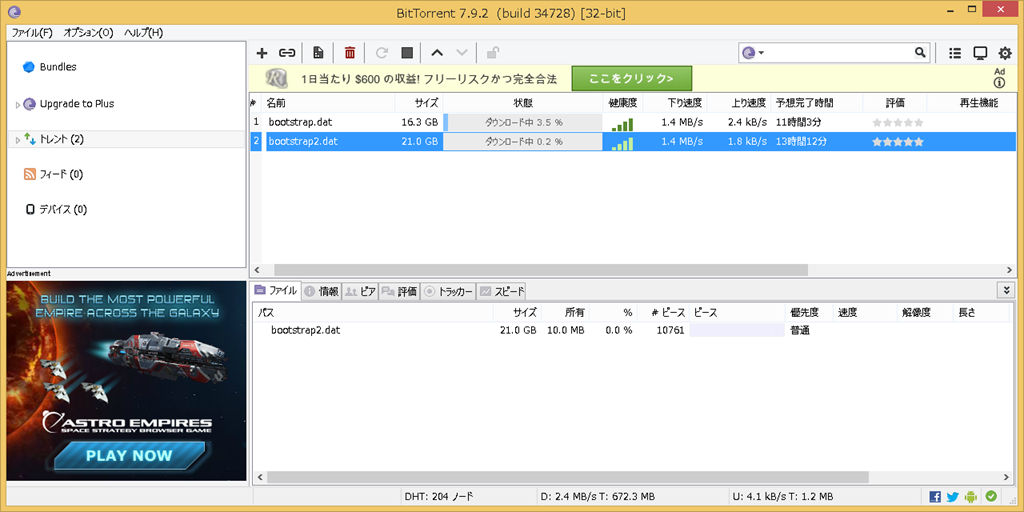Open Preferences with the gear icon

coord(1005,53)
